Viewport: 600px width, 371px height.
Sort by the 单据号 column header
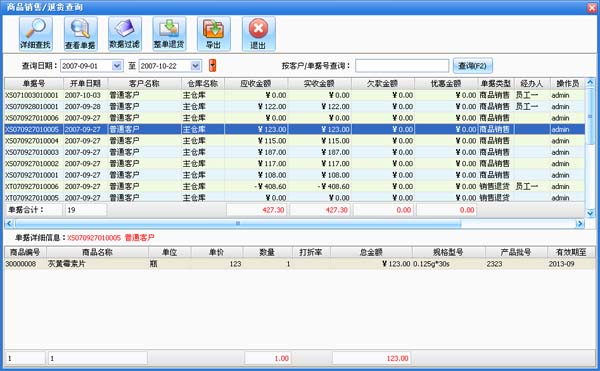point(34,83)
